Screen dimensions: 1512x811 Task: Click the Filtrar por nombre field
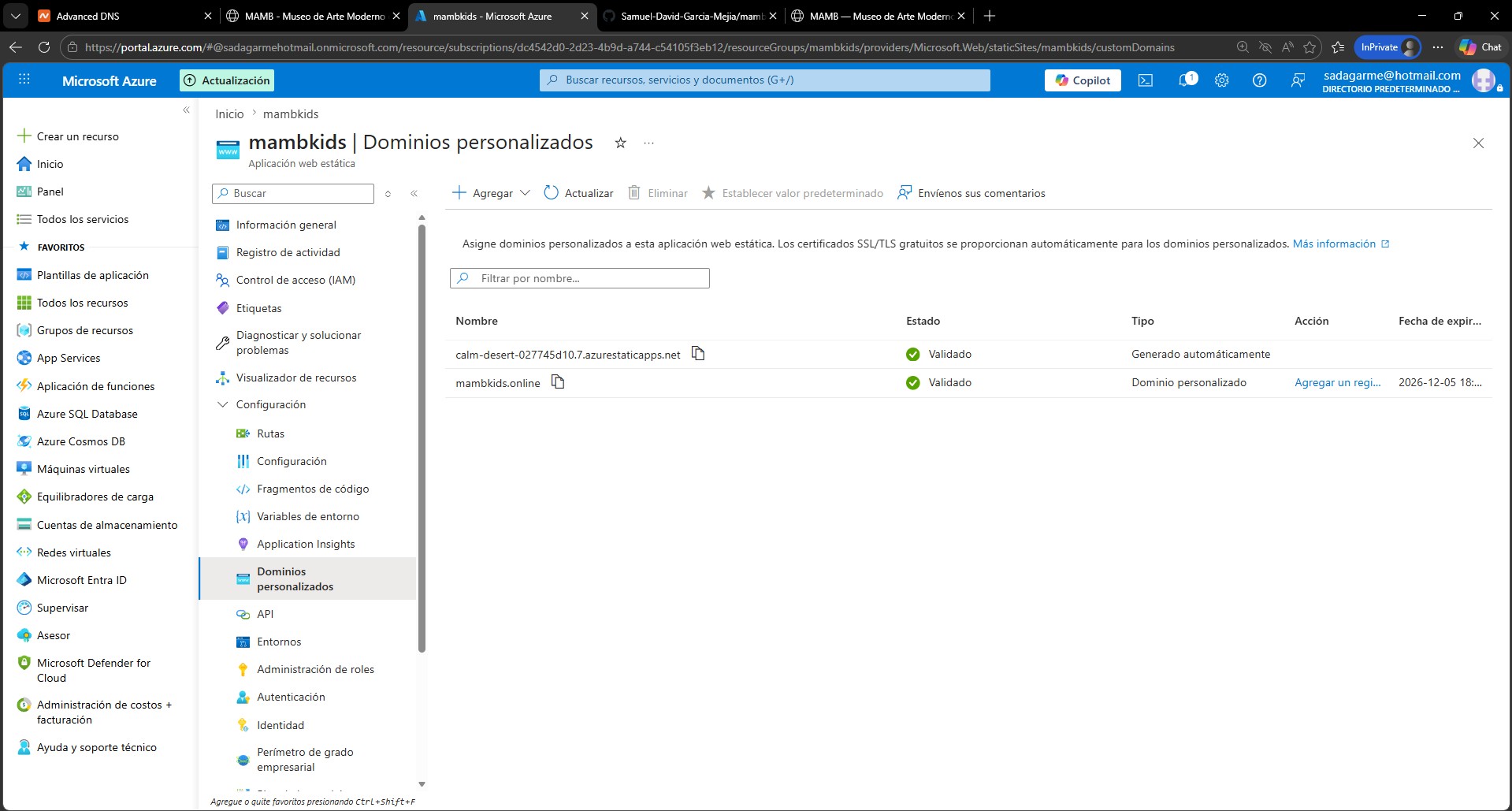click(x=580, y=278)
